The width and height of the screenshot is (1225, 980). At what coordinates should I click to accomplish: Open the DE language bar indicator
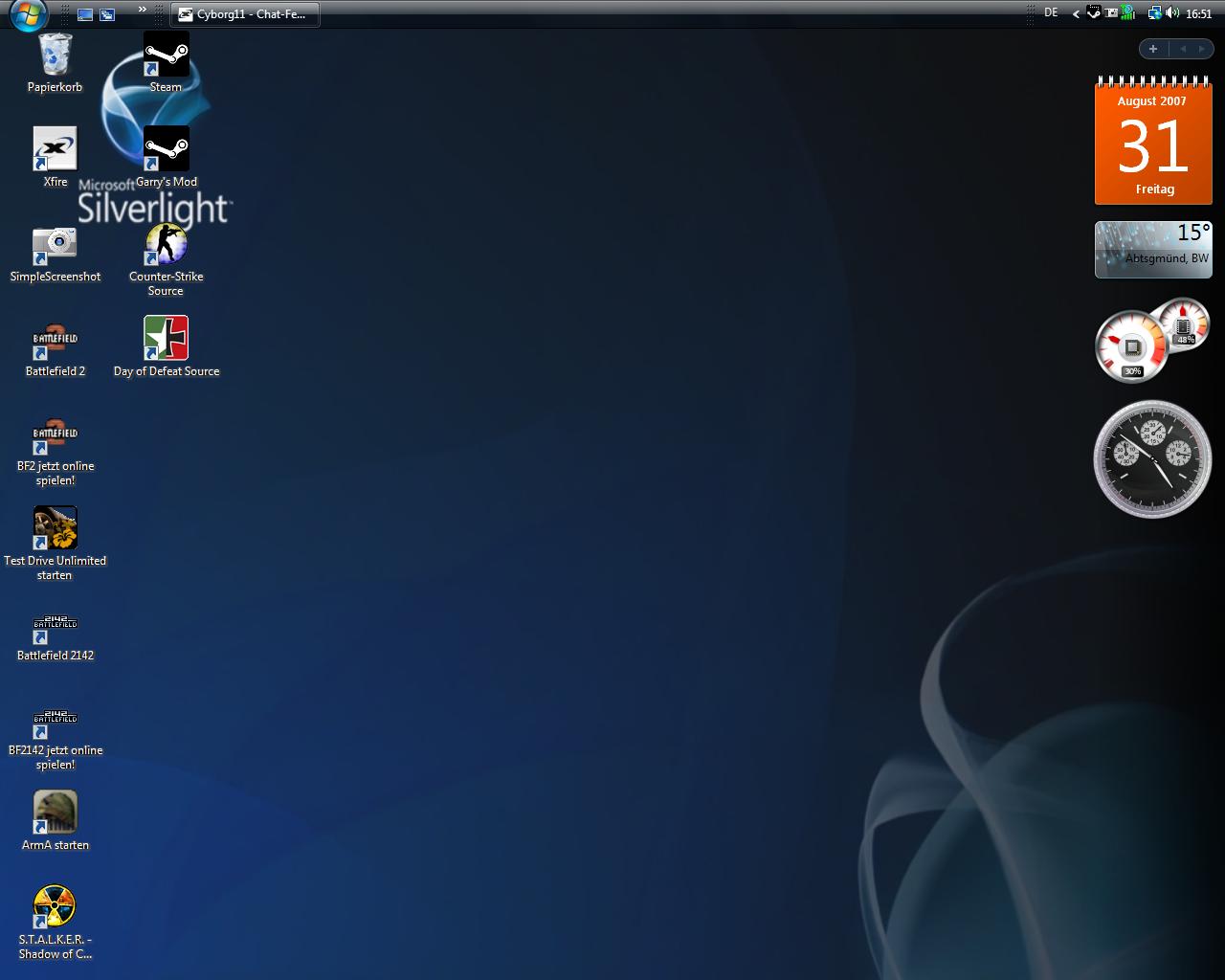coord(1051,13)
